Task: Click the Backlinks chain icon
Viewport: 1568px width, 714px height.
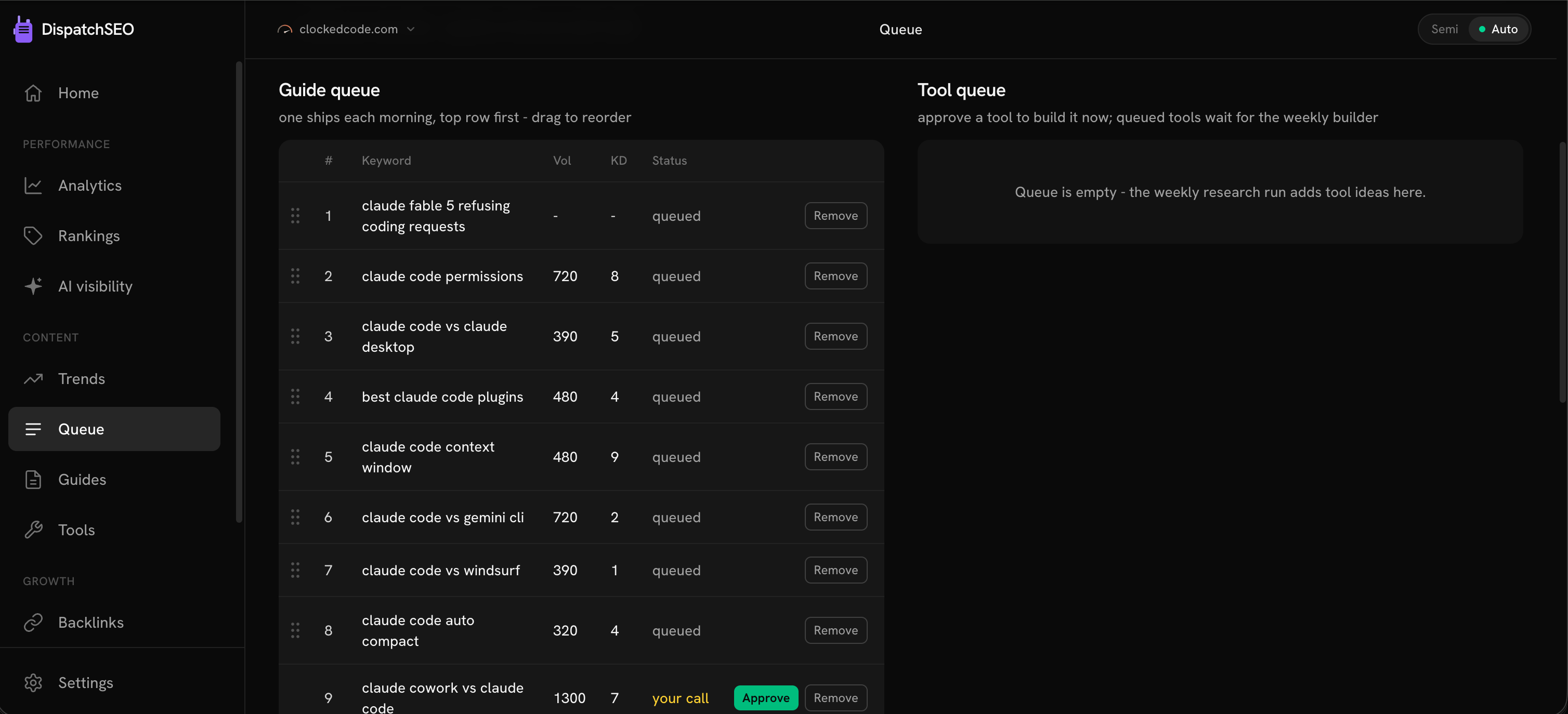Action: tap(33, 623)
